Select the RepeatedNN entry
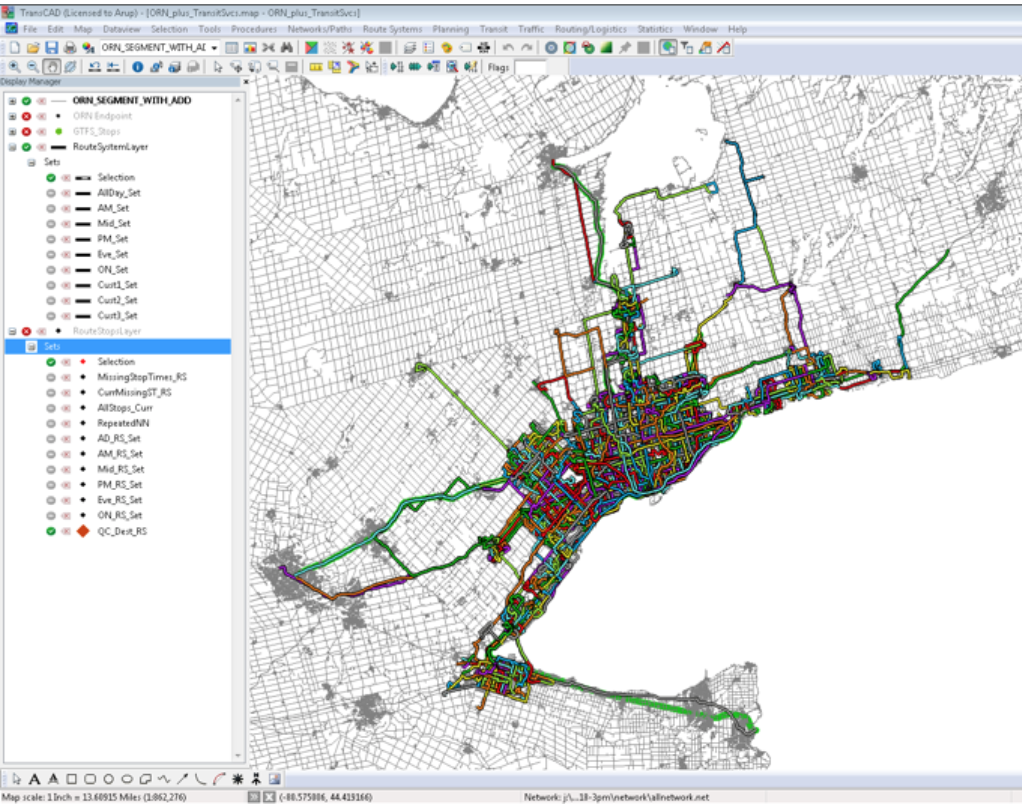Screen dimensions: 1022x808 click(x=123, y=424)
